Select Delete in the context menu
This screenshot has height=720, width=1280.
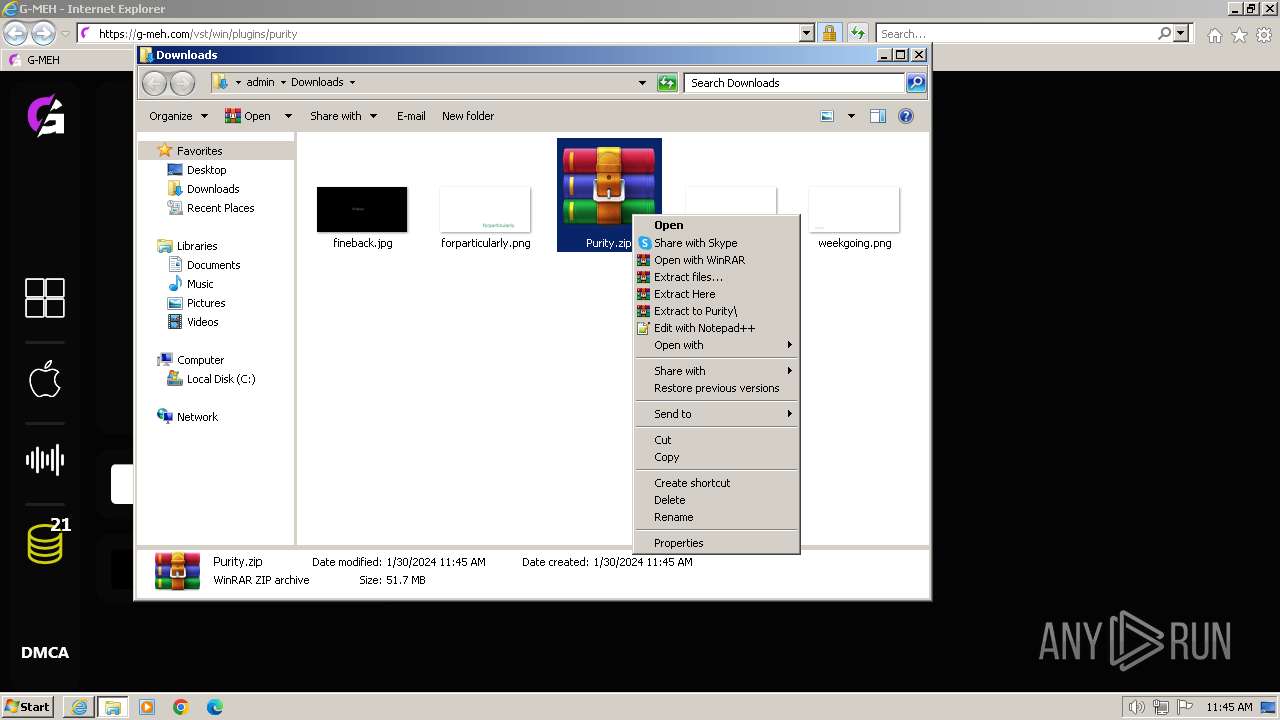(717, 500)
